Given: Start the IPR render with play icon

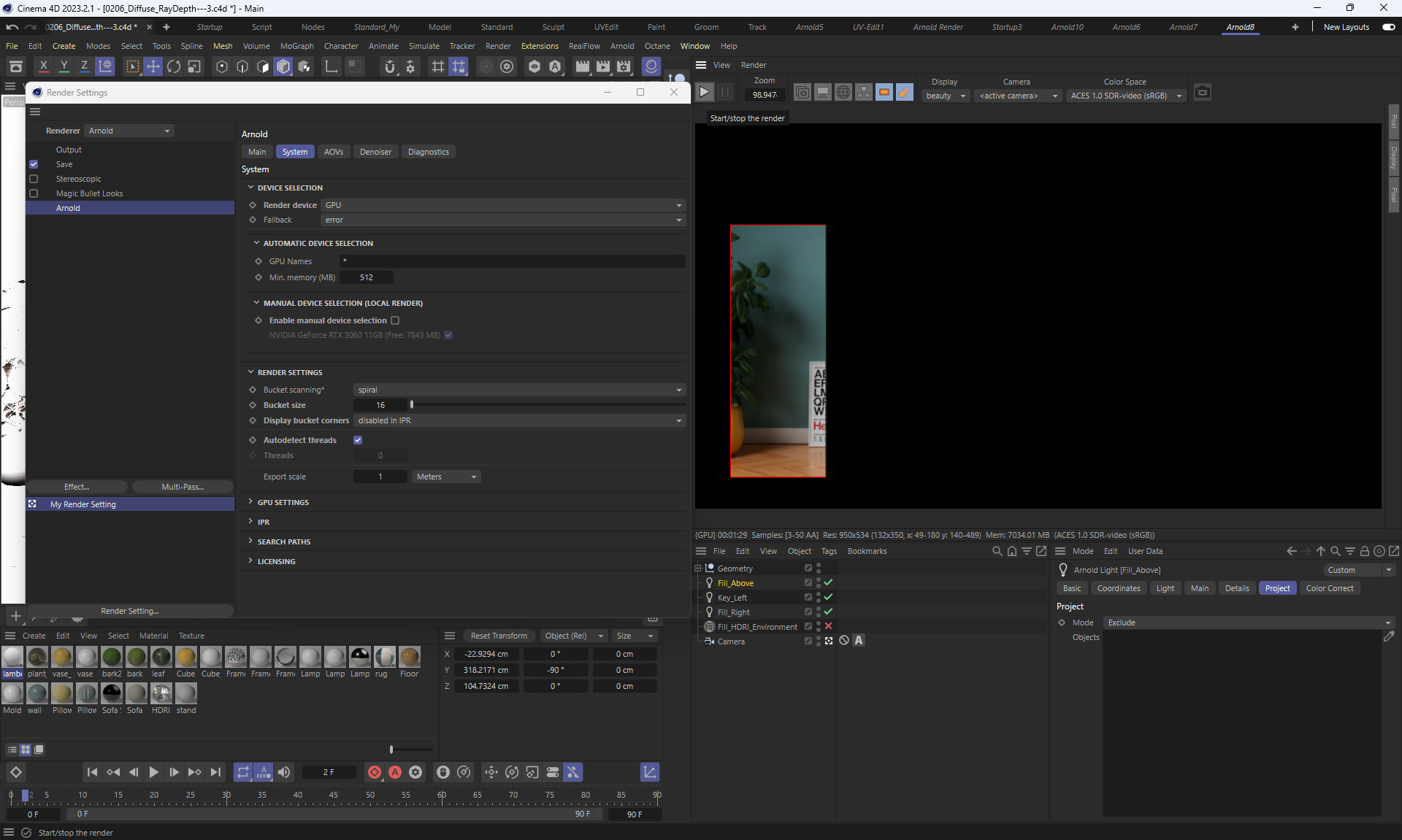Looking at the screenshot, I should click(704, 92).
